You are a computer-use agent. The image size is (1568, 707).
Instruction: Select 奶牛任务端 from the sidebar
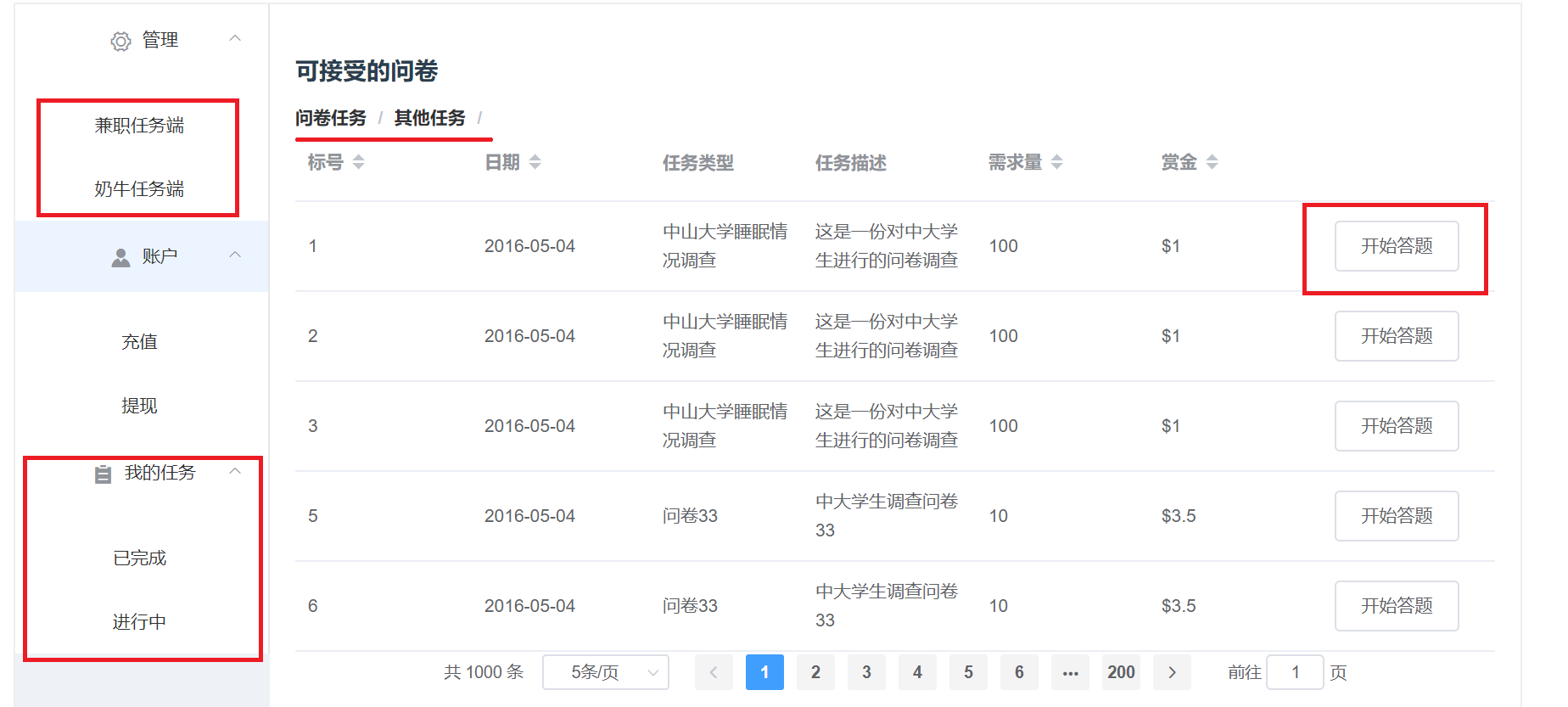[x=139, y=188]
